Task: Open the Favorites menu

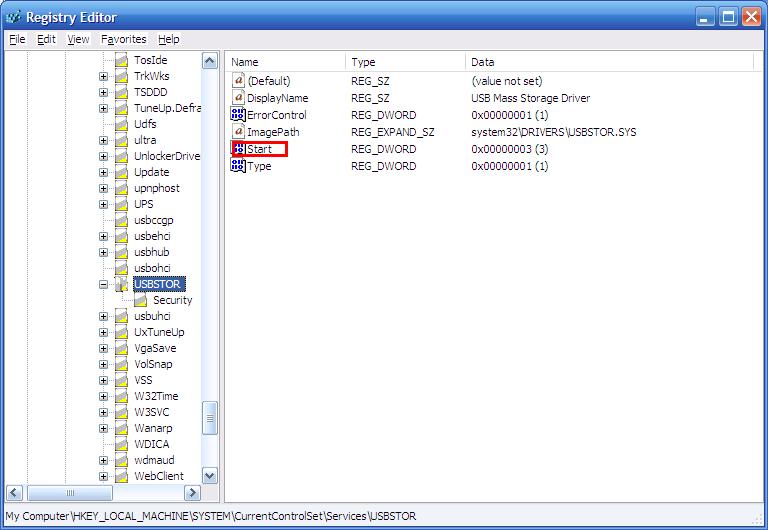Action: point(123,39)
